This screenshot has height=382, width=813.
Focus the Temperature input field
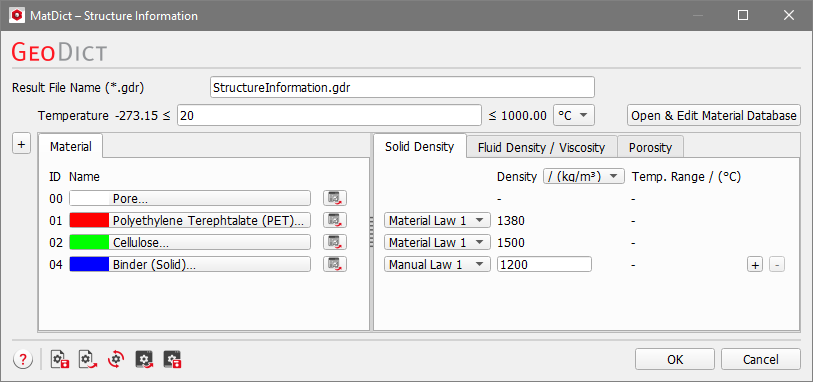click(329, 115)
